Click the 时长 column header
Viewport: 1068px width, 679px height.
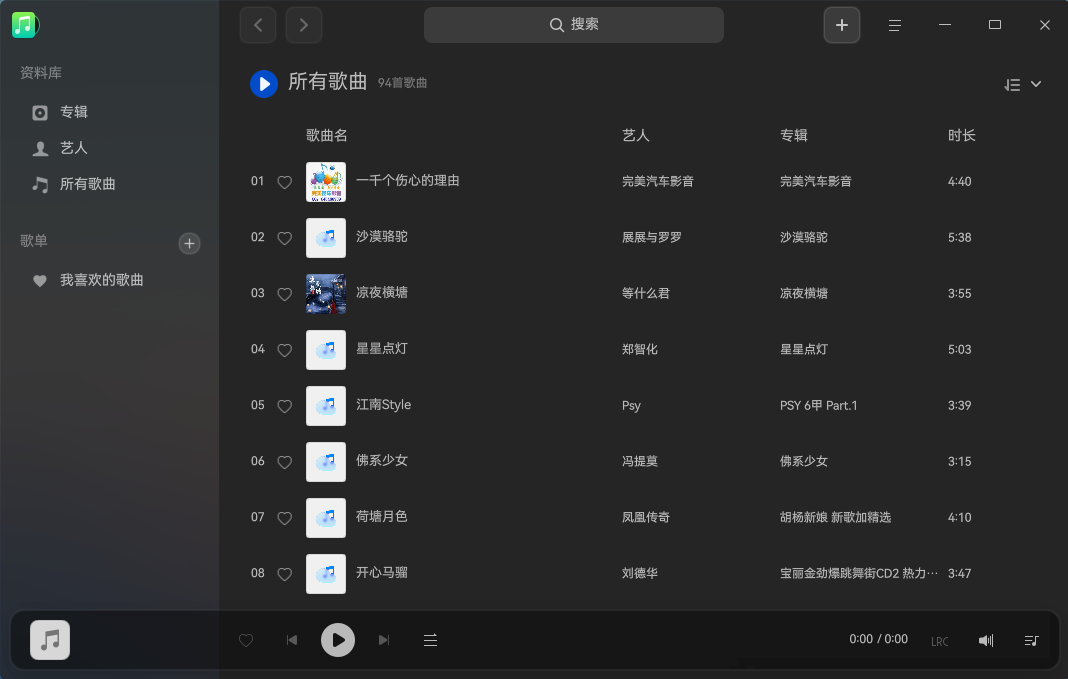click(962, 136)
